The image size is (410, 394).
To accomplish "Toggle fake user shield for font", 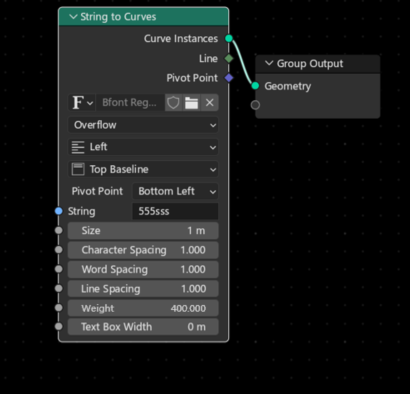I will tap(173, 102).
